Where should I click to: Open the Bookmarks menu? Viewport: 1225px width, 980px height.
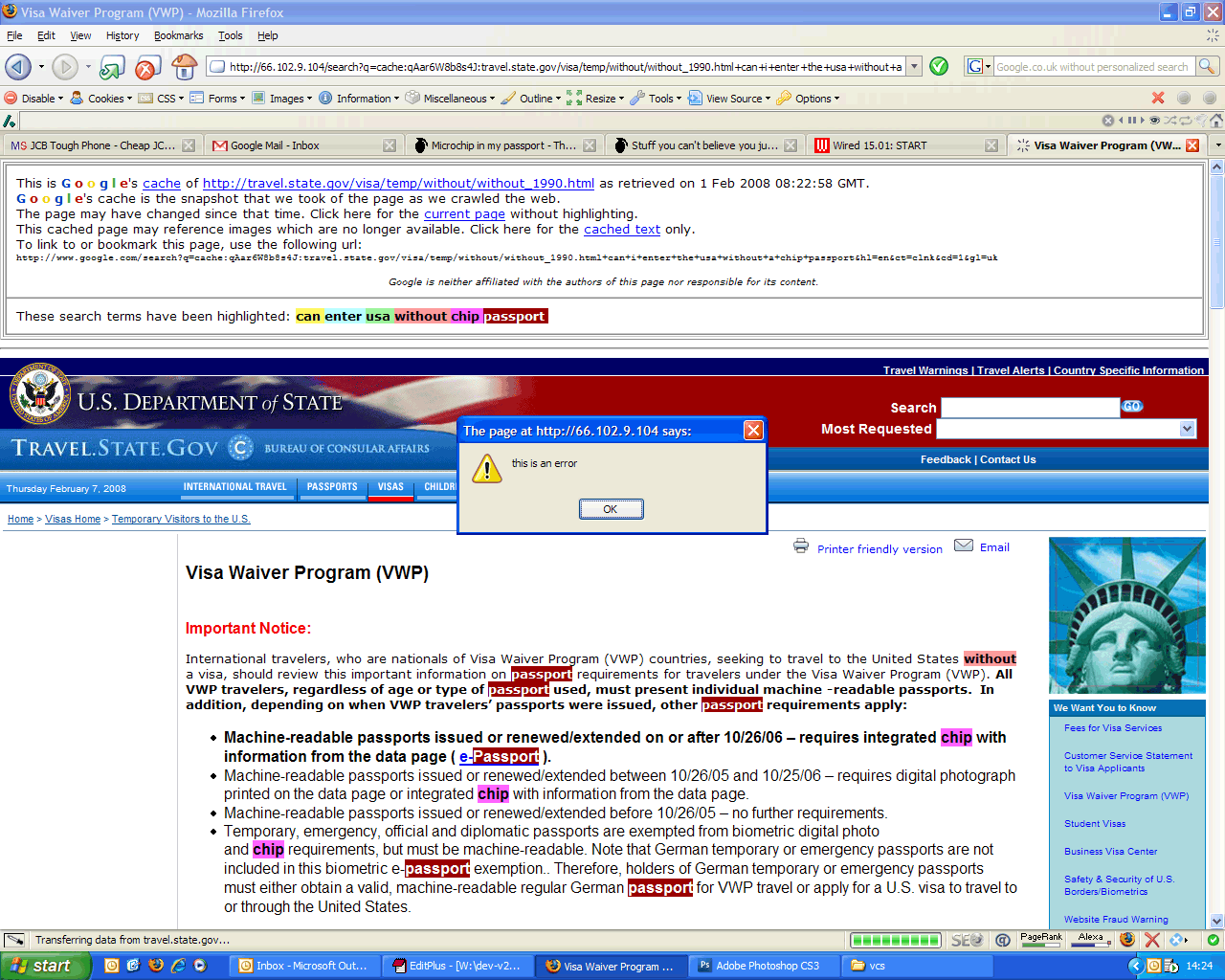178,35
